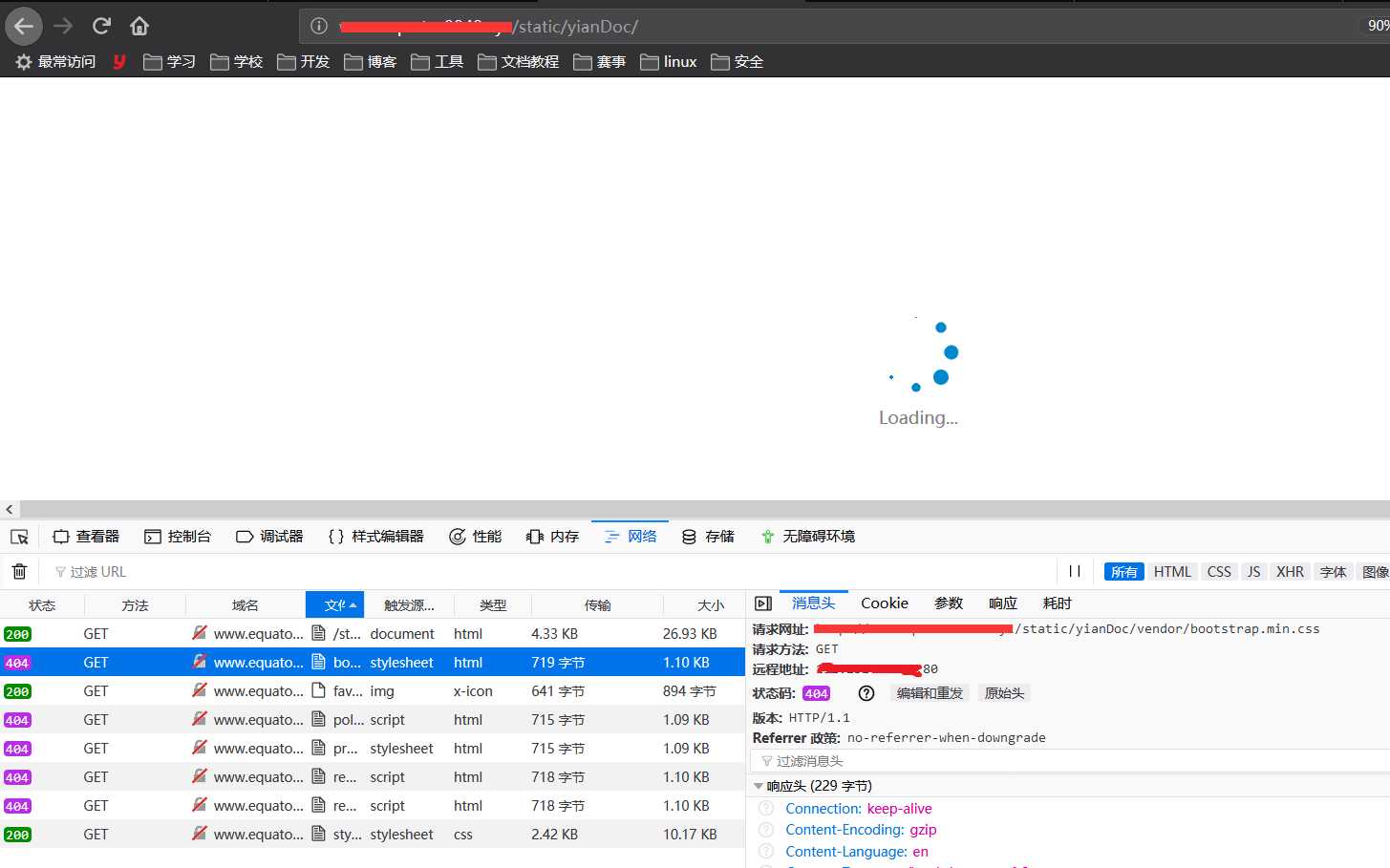1390x868 pixels.
Task: Open the 消息头 headers tab
Action: click(813, 603)
